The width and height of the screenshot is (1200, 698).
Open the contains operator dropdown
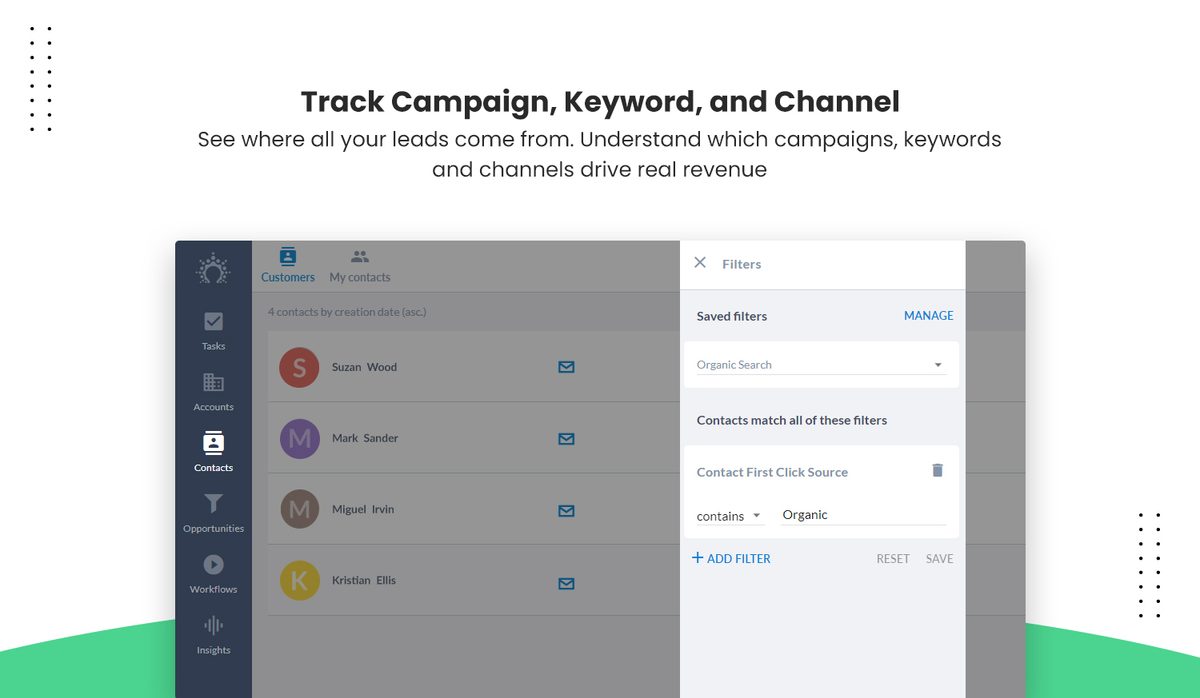click(730, 516)
